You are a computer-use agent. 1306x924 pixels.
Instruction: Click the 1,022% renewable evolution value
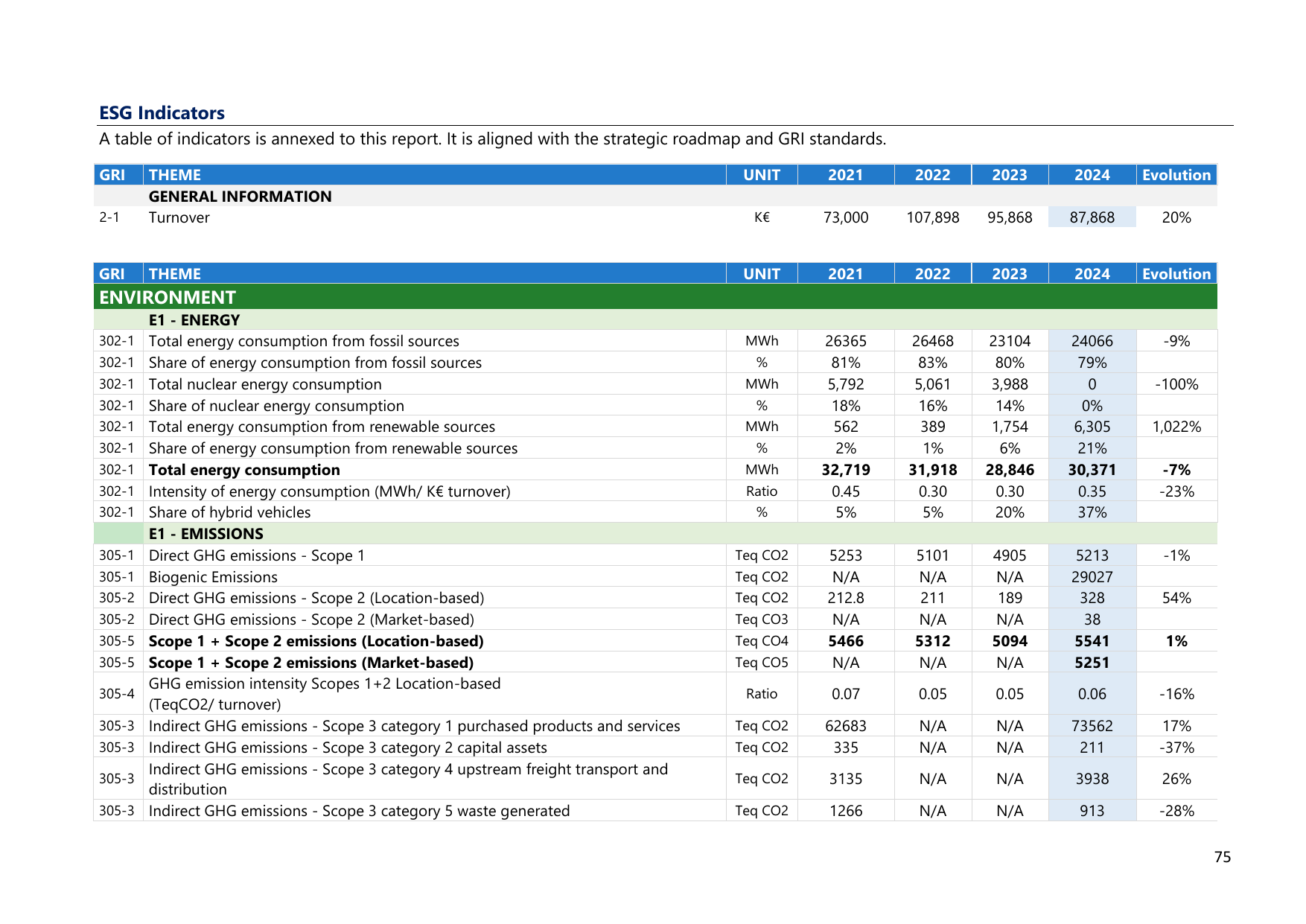pyautogui.click(x=1176, y=427)
